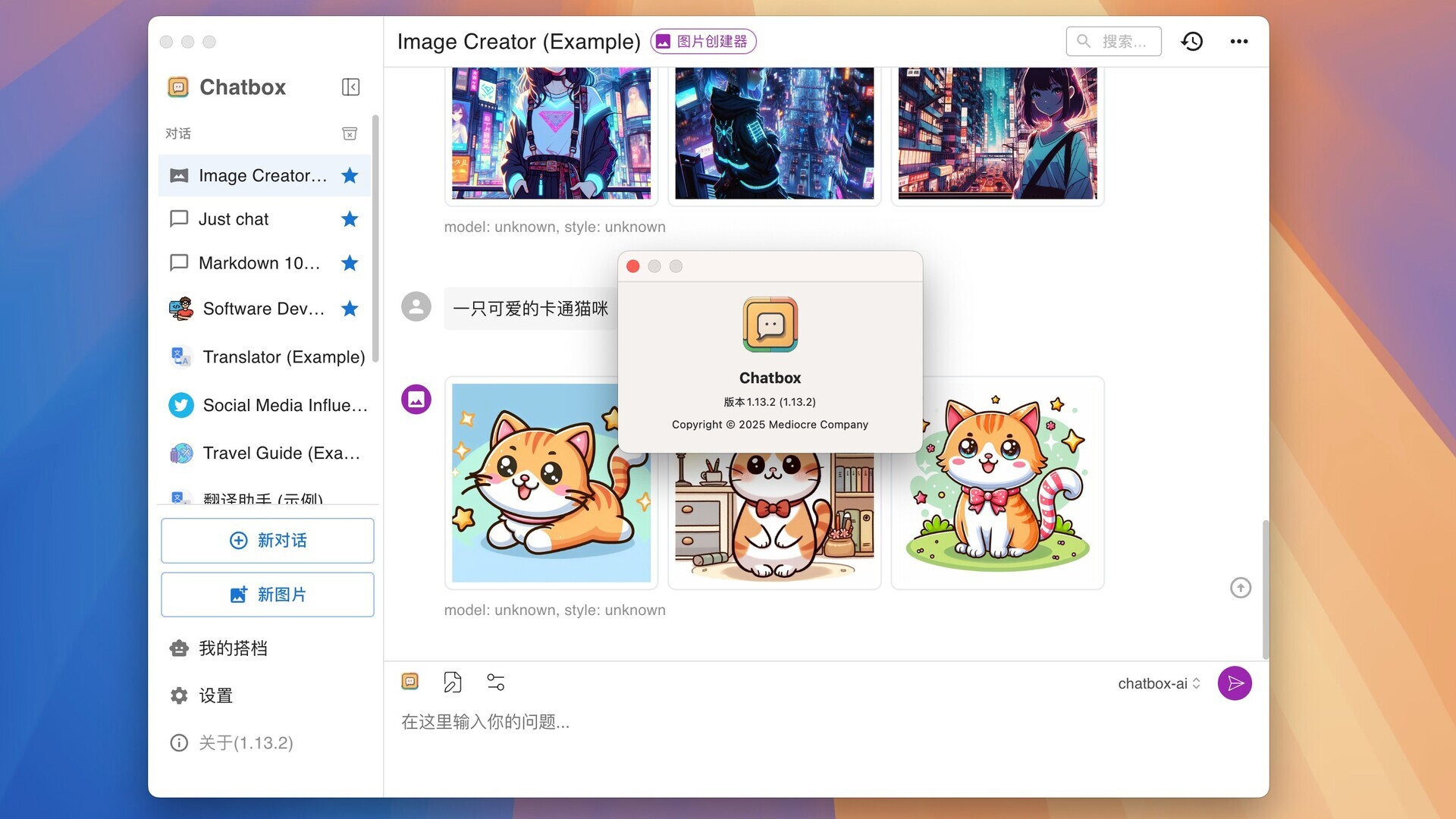Viewport: 1456px width, 819px height.
Task: Select the file attachment icon near input field
Action: coord(453,682)
